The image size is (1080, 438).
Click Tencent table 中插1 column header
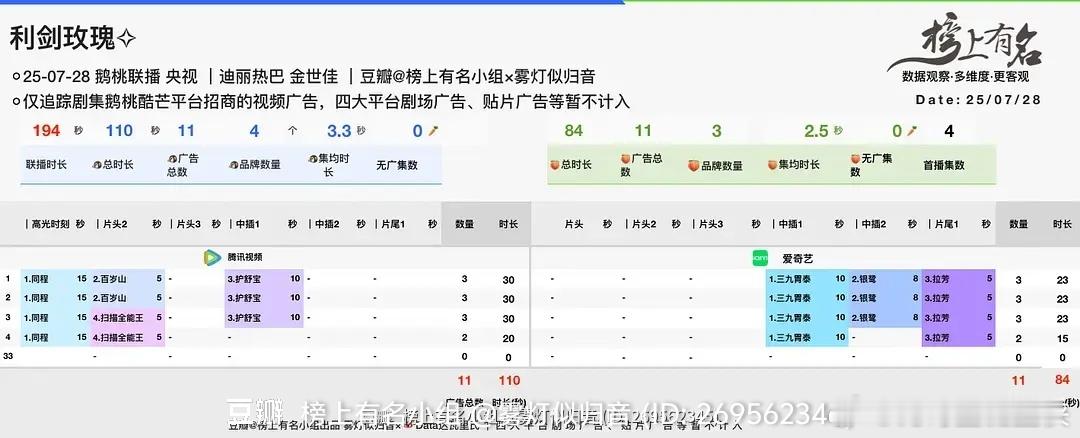(245, 224)
